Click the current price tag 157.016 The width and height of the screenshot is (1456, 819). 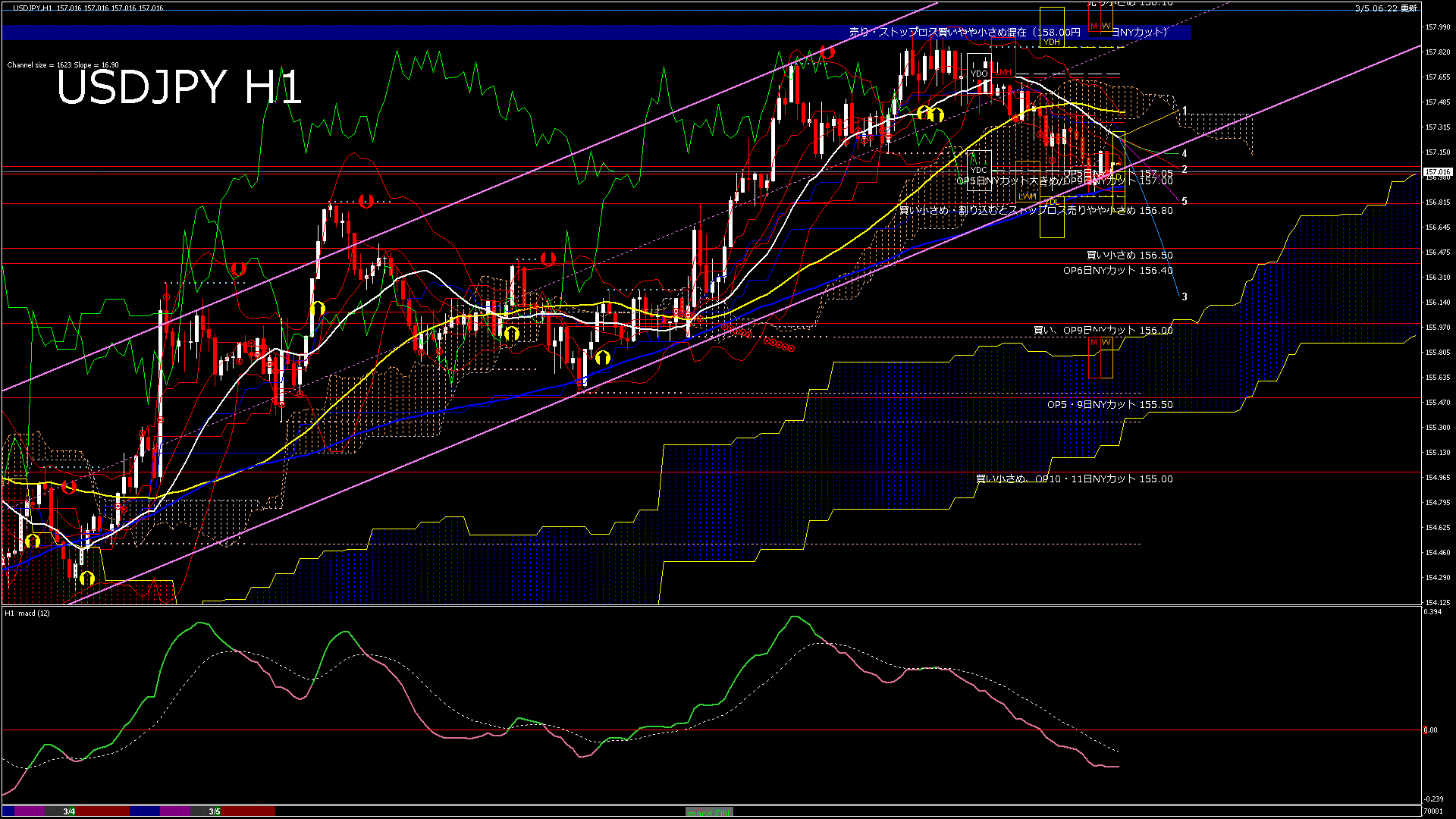tap(1437, 172)
